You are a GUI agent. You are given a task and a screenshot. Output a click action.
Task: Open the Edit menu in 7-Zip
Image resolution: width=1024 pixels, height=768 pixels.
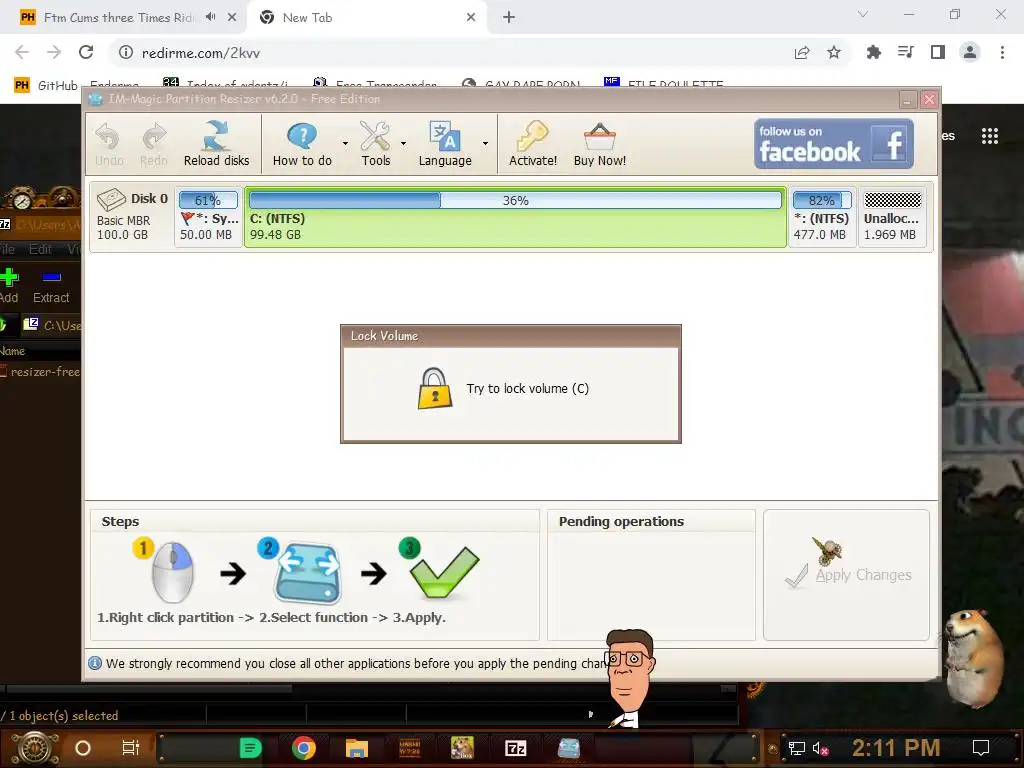pyautogui.click(x=40, y=249)
